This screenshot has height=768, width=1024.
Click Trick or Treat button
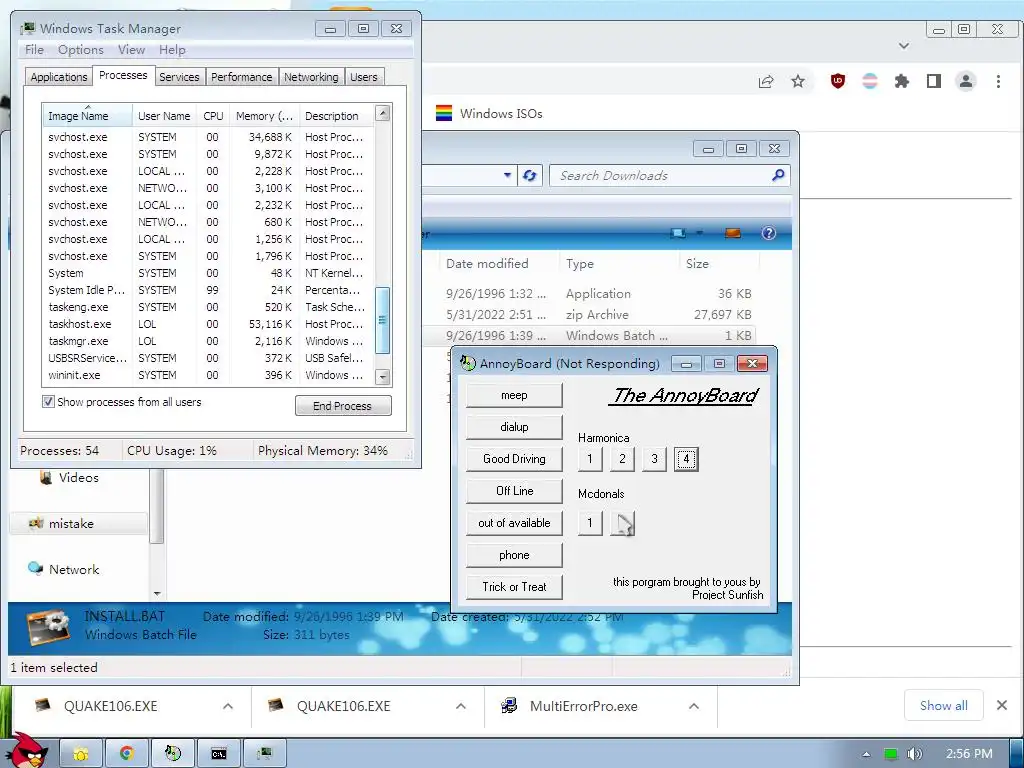pos(514,586)
